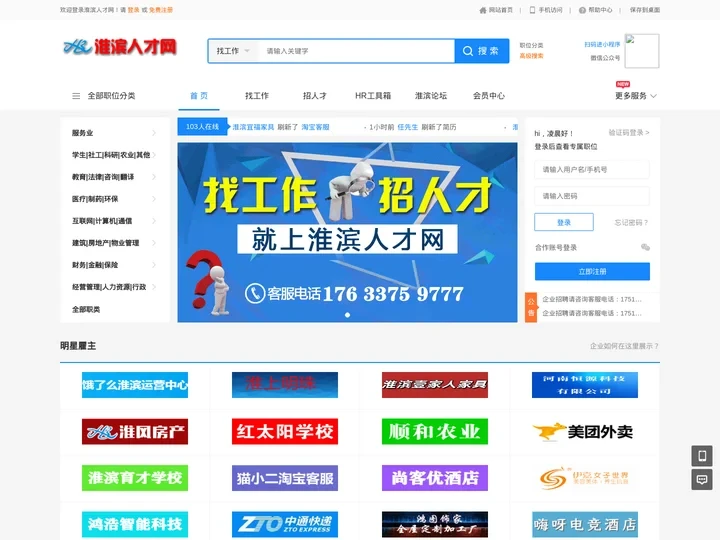
Task: Focus the username/phone input field
Action: (592, 169)
